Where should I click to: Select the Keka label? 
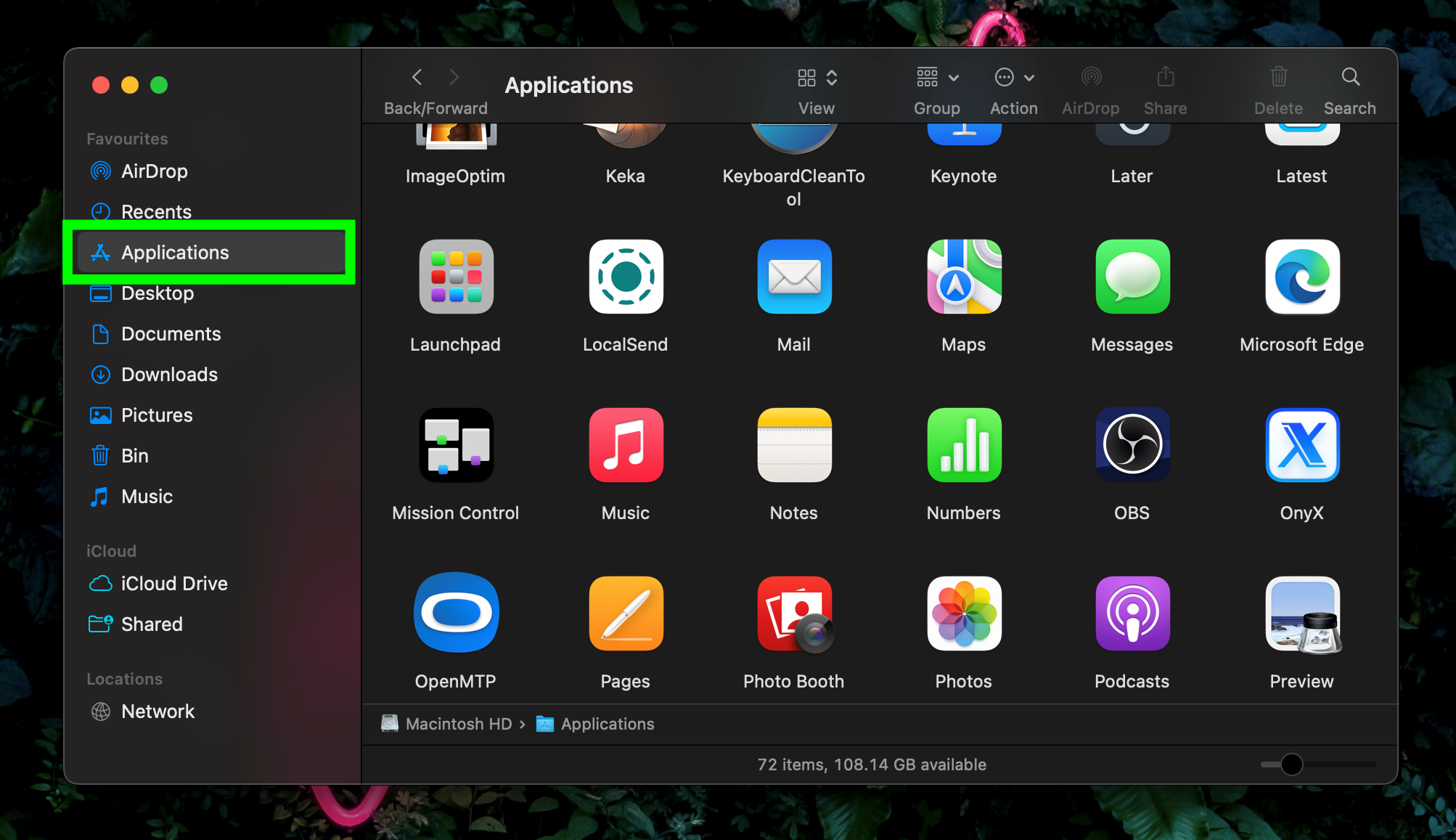point(625,176)
